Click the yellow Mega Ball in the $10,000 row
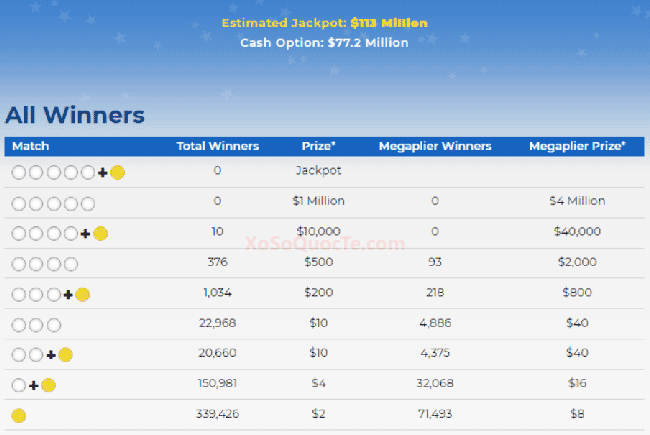The image size is (650, 435). point(100,234)
